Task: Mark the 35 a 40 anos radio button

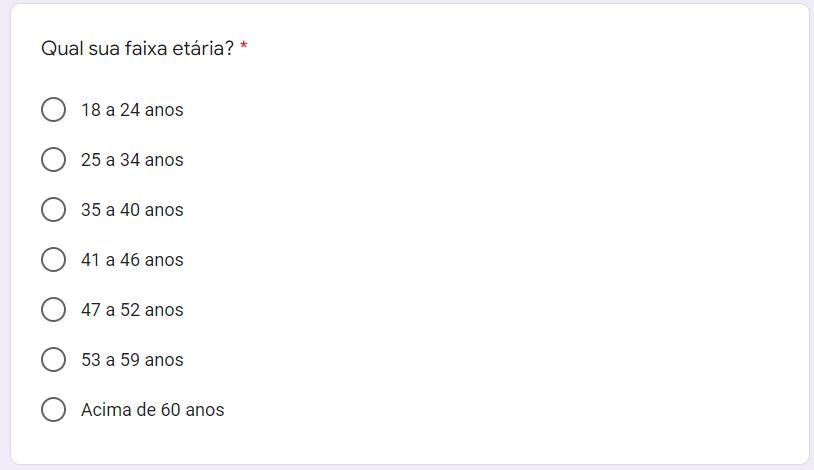Action: (54, 210)
